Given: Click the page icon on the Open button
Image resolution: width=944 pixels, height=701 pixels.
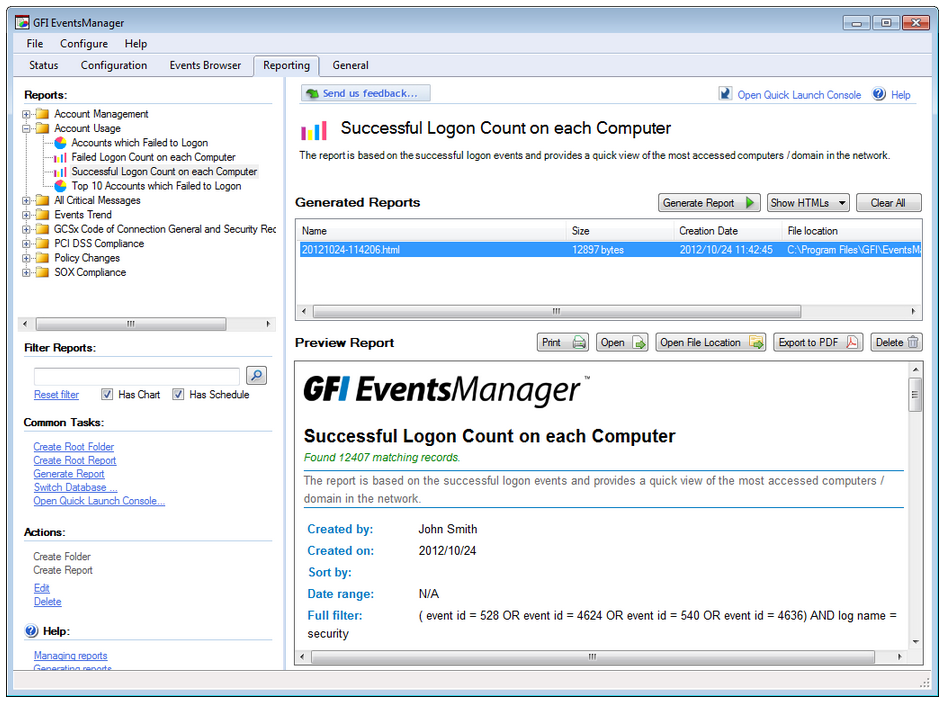Looking at the screenshot, I should [639, 343].
